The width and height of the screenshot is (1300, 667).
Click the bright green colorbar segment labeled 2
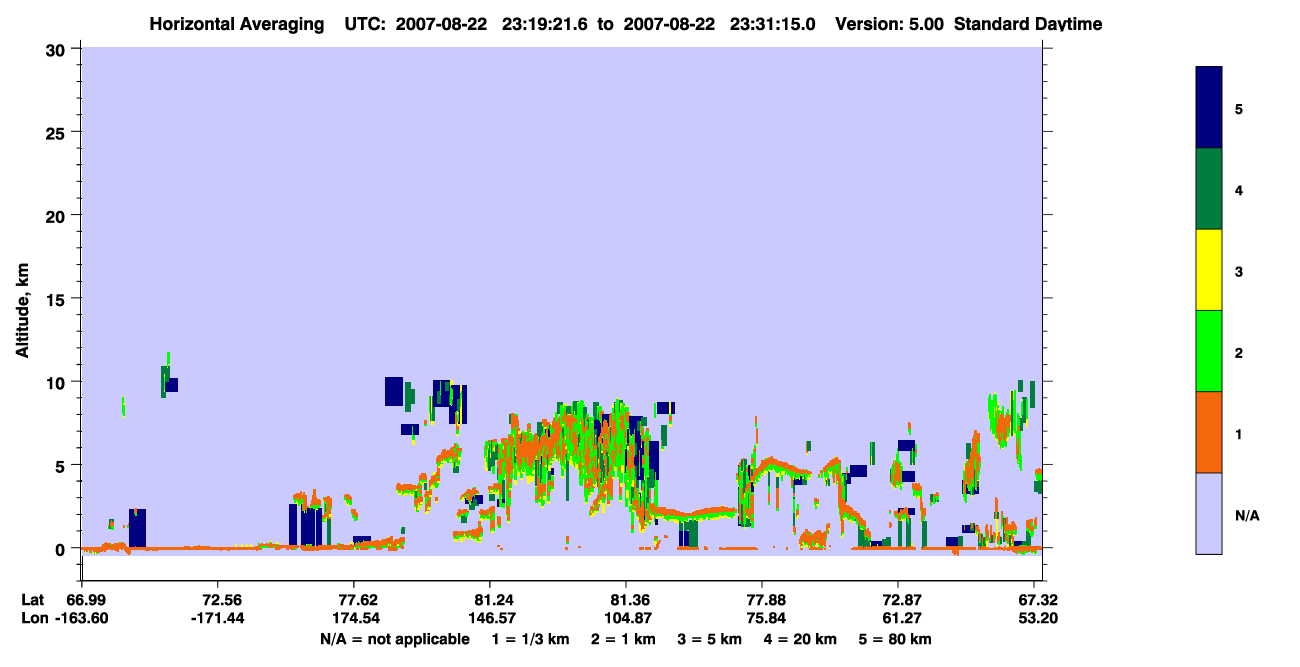1209,351
